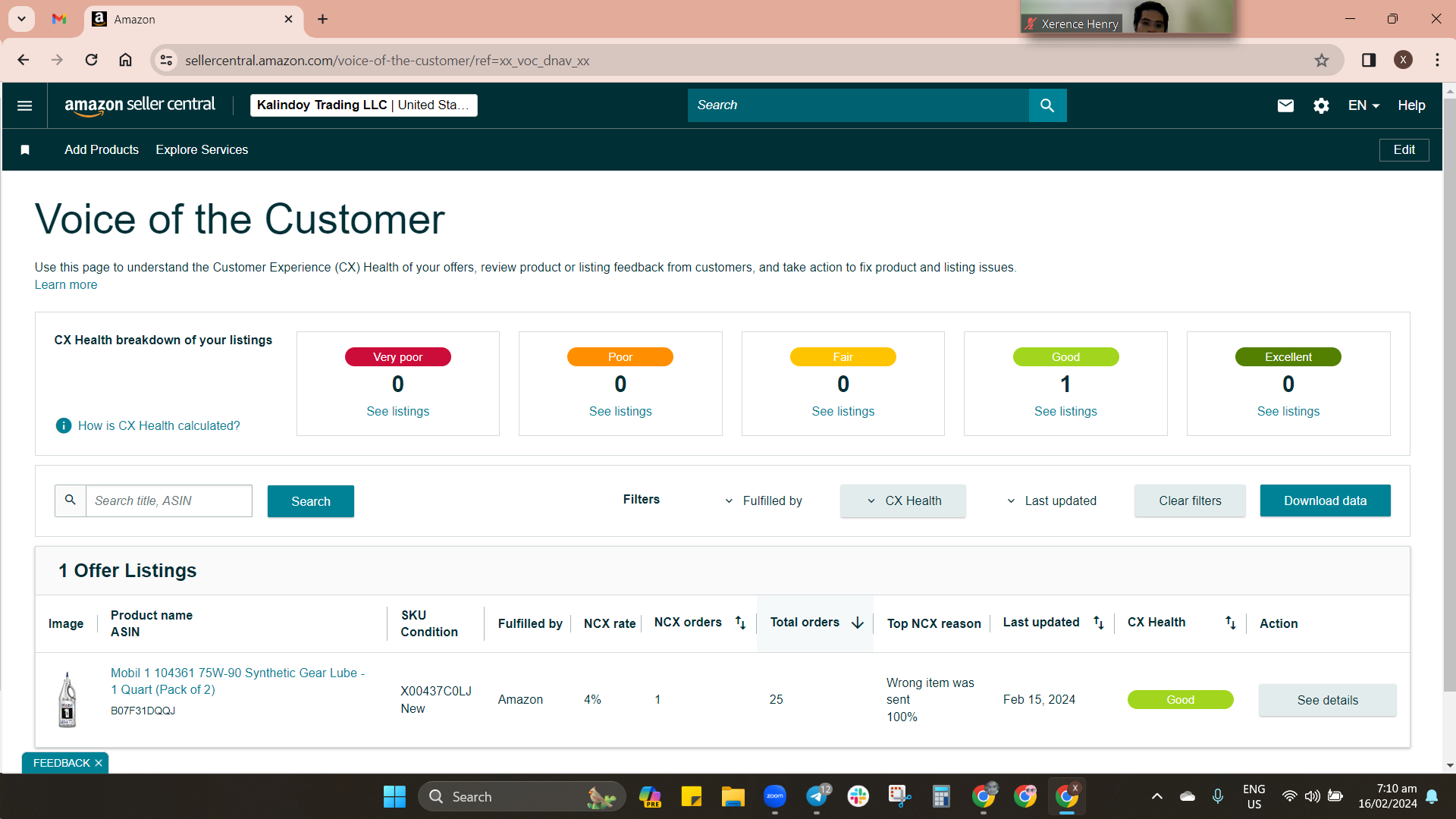Viewport: 1456px width, 819px height.
Task: See listings under Good
Action: (x=1065, y=411)
